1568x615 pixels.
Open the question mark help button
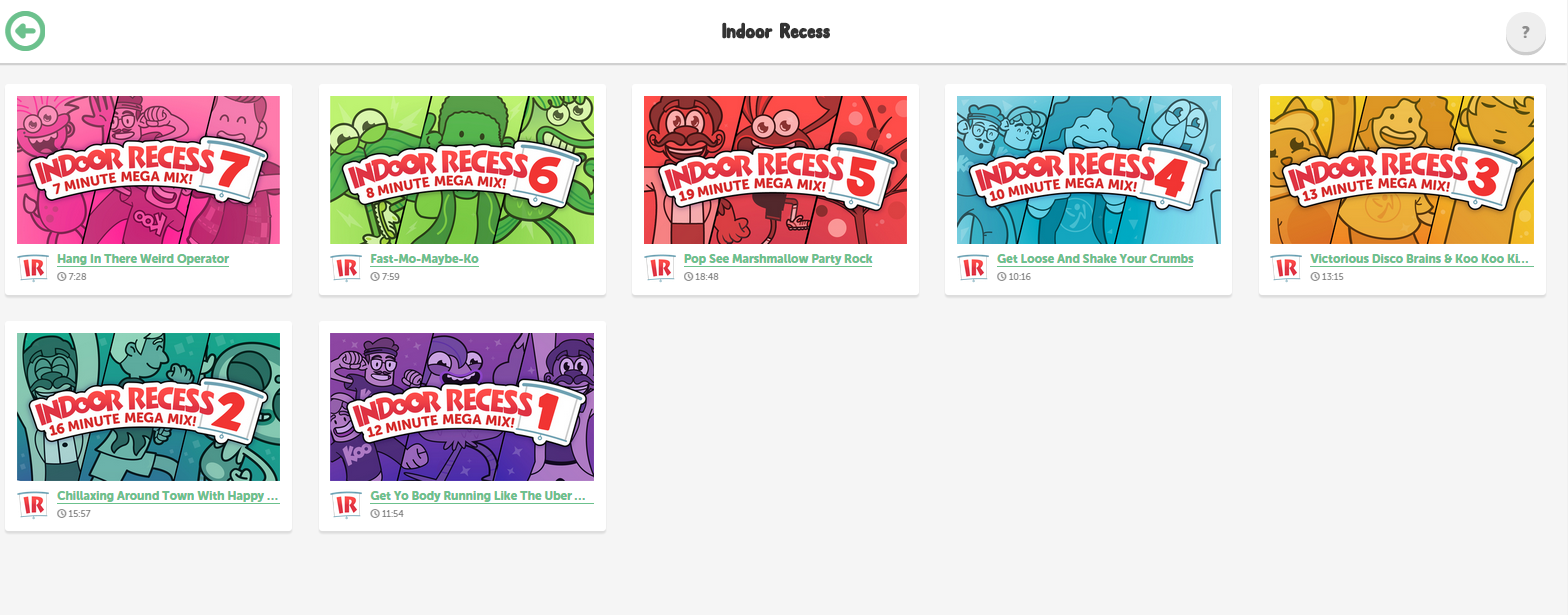pyautogui.click(x=1525, y=32)
